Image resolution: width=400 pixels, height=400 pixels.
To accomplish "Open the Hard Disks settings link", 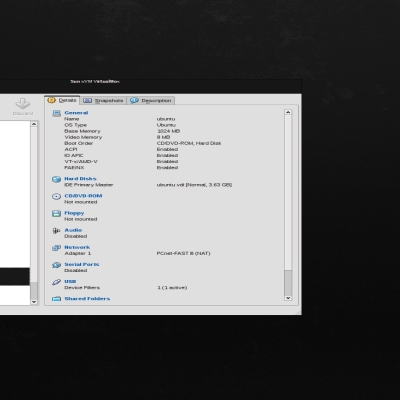I will pos(80,179).
